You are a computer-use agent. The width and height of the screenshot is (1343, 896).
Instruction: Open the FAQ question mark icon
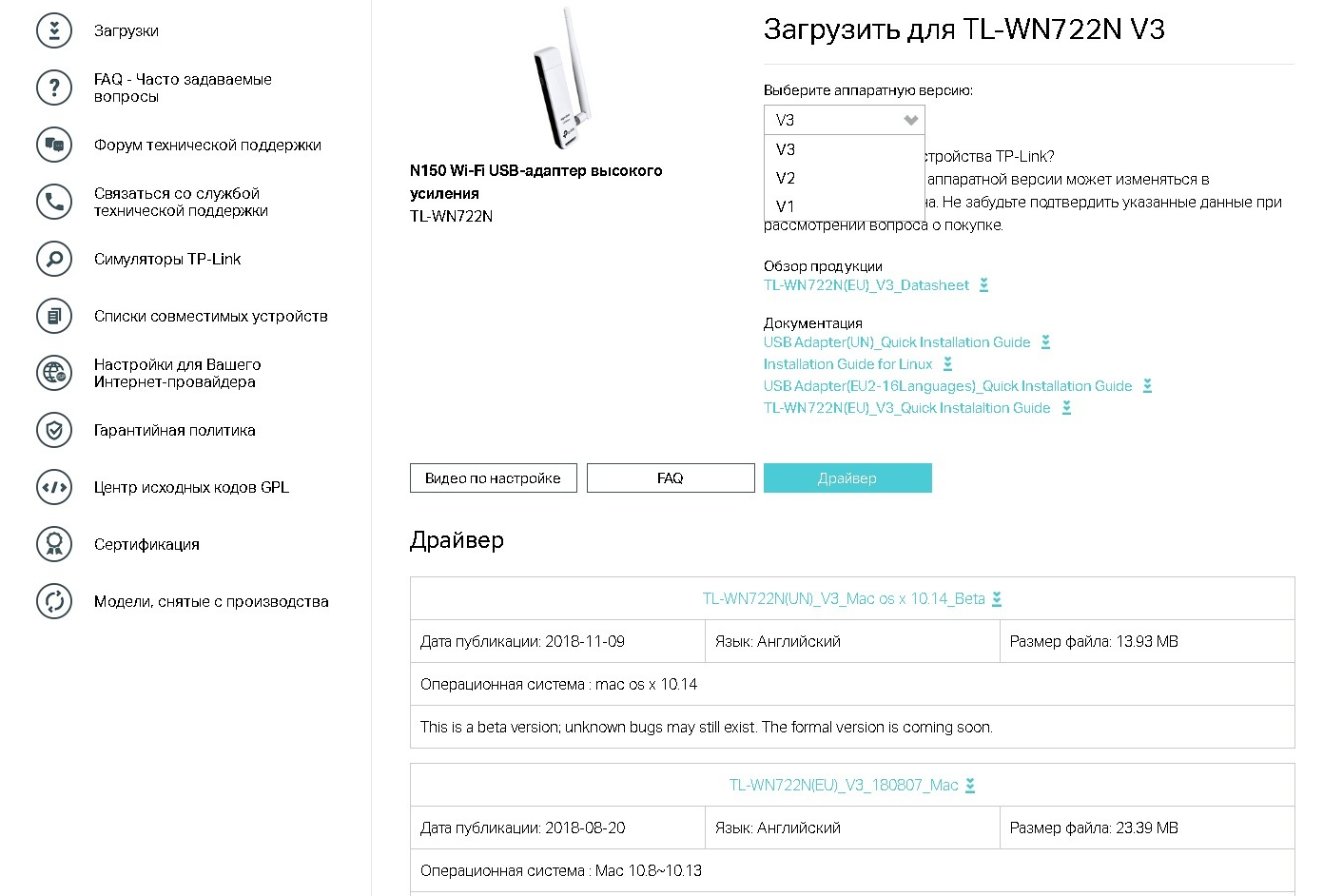pyautogui.click(x=54, y=88)
